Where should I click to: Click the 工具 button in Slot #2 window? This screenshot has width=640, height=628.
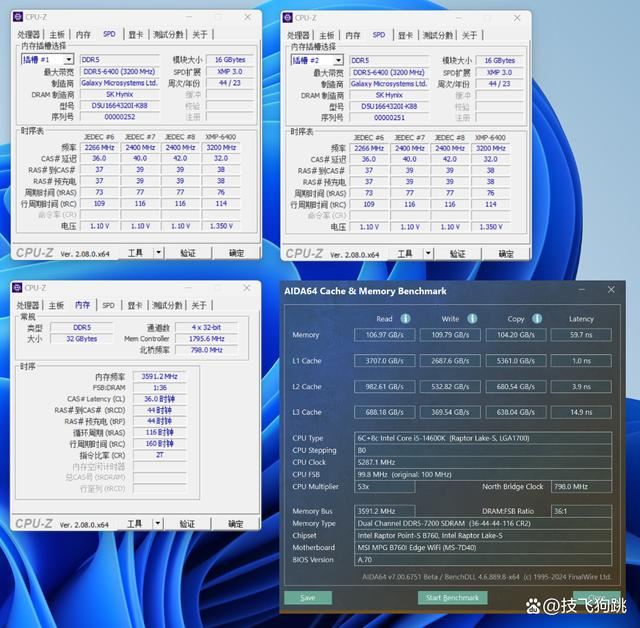[403, 253]
